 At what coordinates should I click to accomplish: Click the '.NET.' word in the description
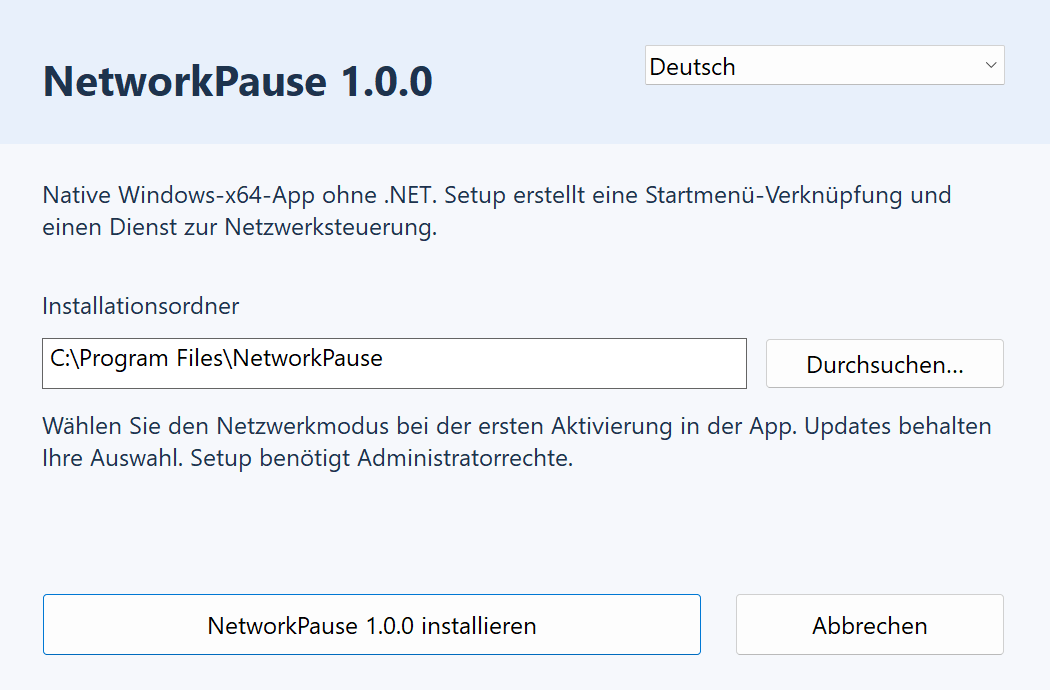[x=410, y=195]
